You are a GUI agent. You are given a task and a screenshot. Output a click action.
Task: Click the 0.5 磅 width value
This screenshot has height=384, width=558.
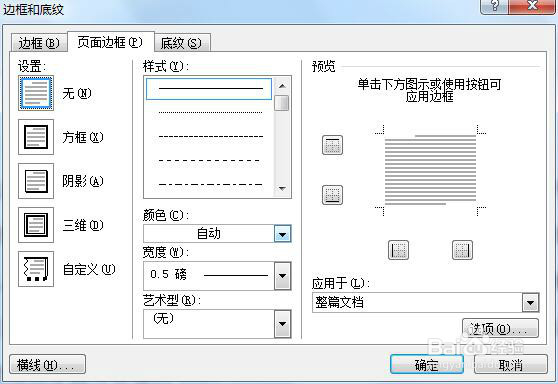(168, 274)
